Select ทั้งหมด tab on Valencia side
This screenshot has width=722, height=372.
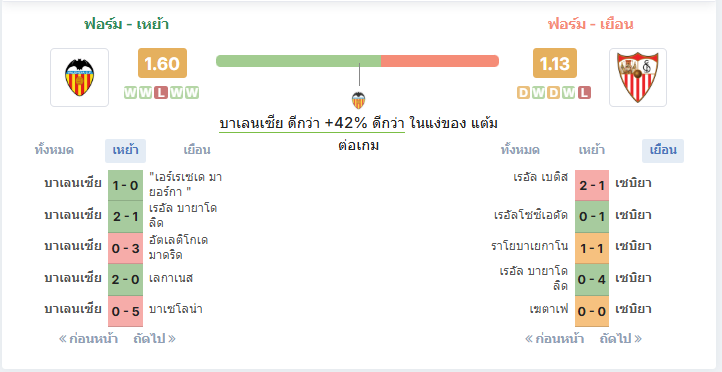54,150
